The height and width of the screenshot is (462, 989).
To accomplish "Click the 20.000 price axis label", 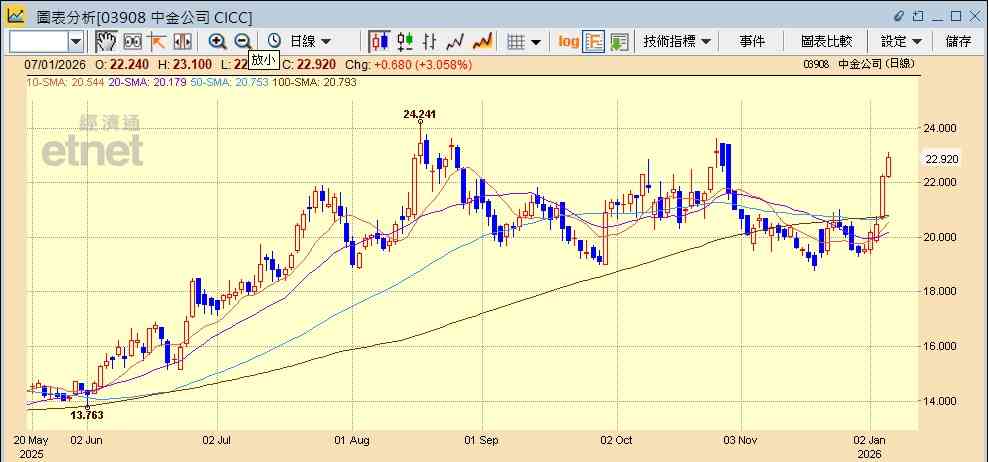I will 940,237.
